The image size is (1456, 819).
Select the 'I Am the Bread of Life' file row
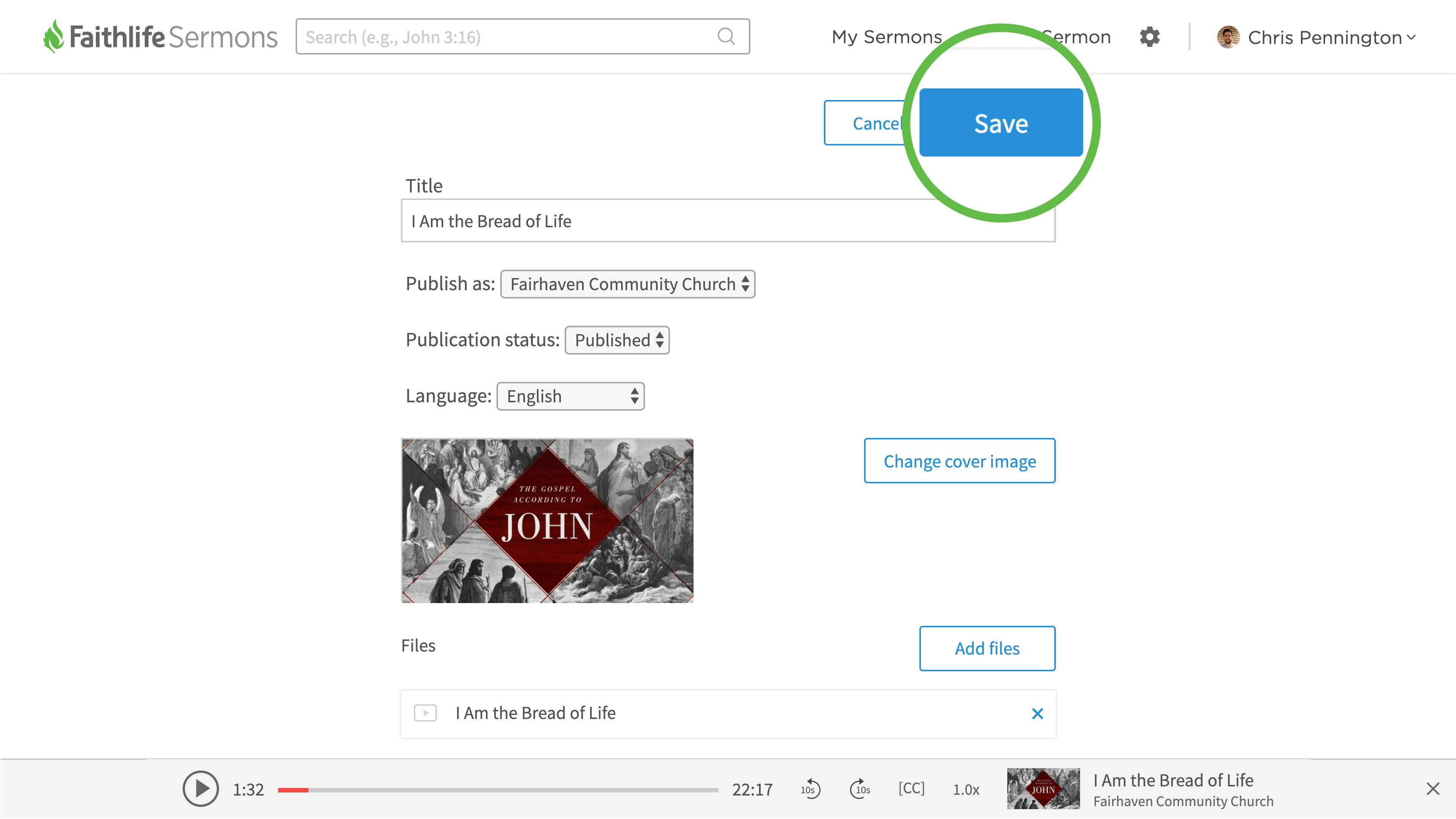tap(728, 714)
